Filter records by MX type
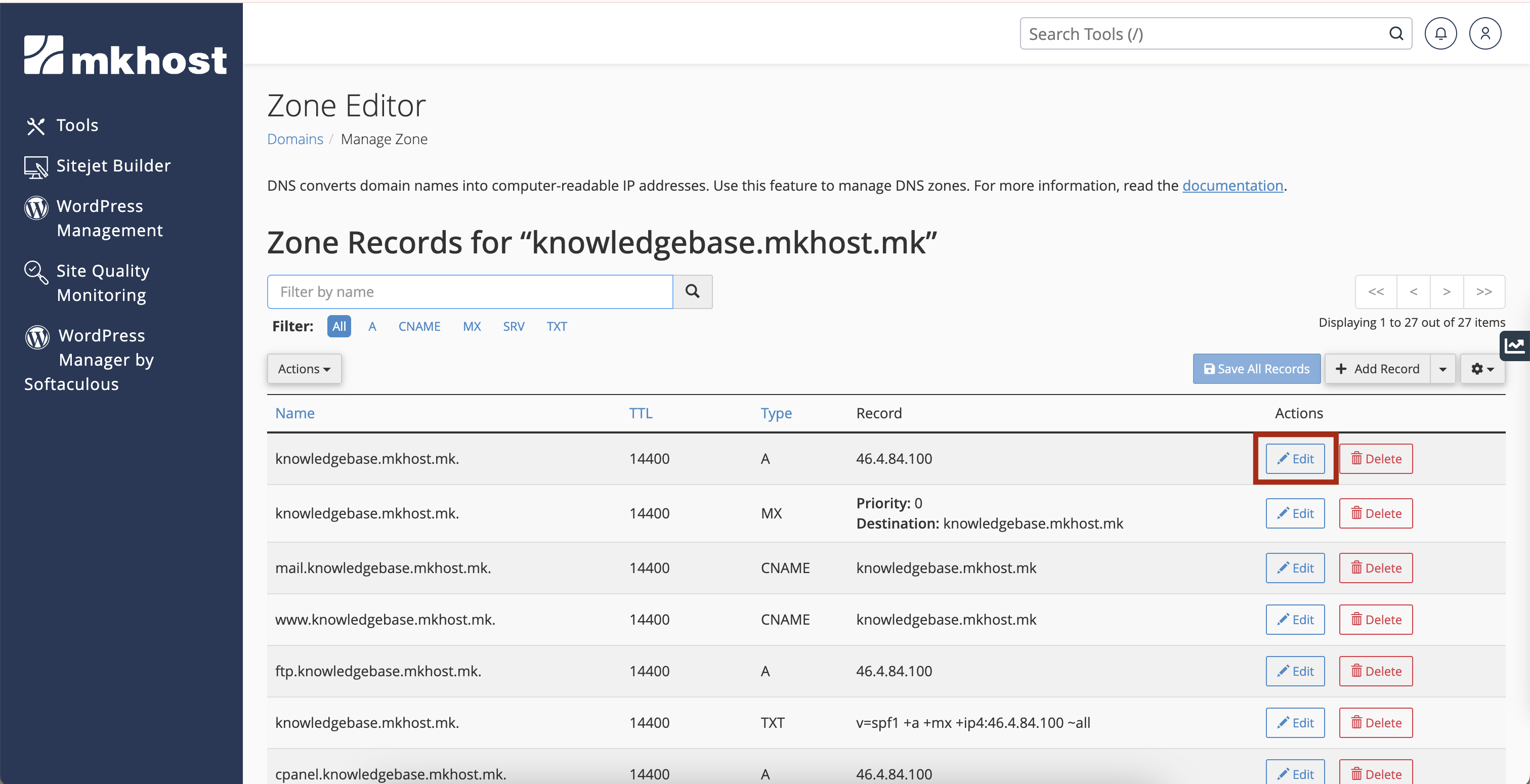 tap(472, 327)
